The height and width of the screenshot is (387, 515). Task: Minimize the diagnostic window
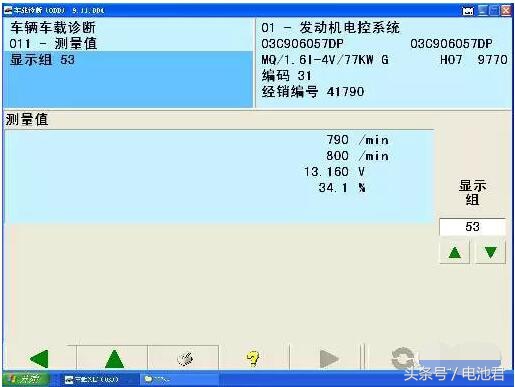coord(482,11)
